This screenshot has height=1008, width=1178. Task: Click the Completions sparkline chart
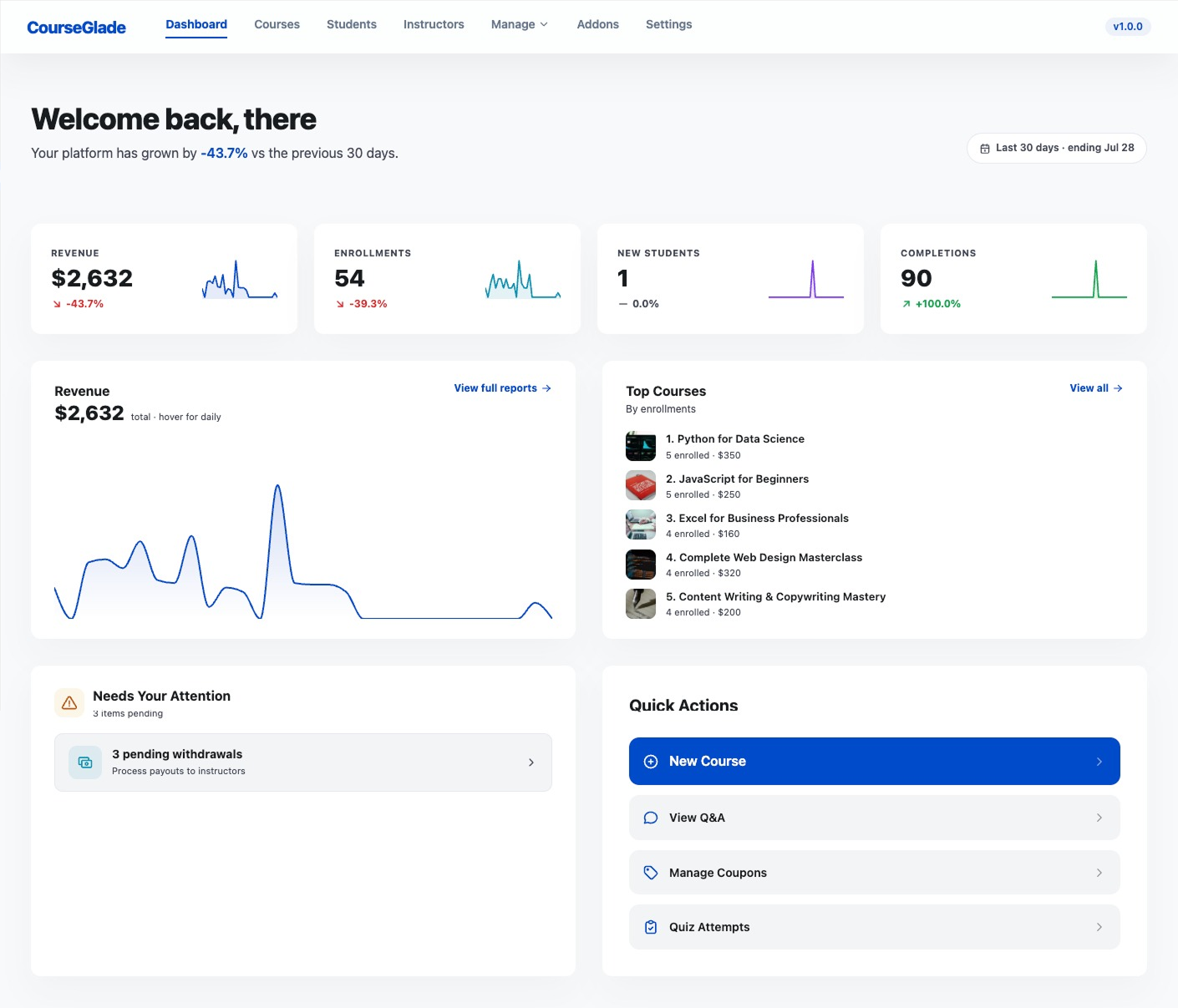pyautogui.click(x=1089, y=279)
